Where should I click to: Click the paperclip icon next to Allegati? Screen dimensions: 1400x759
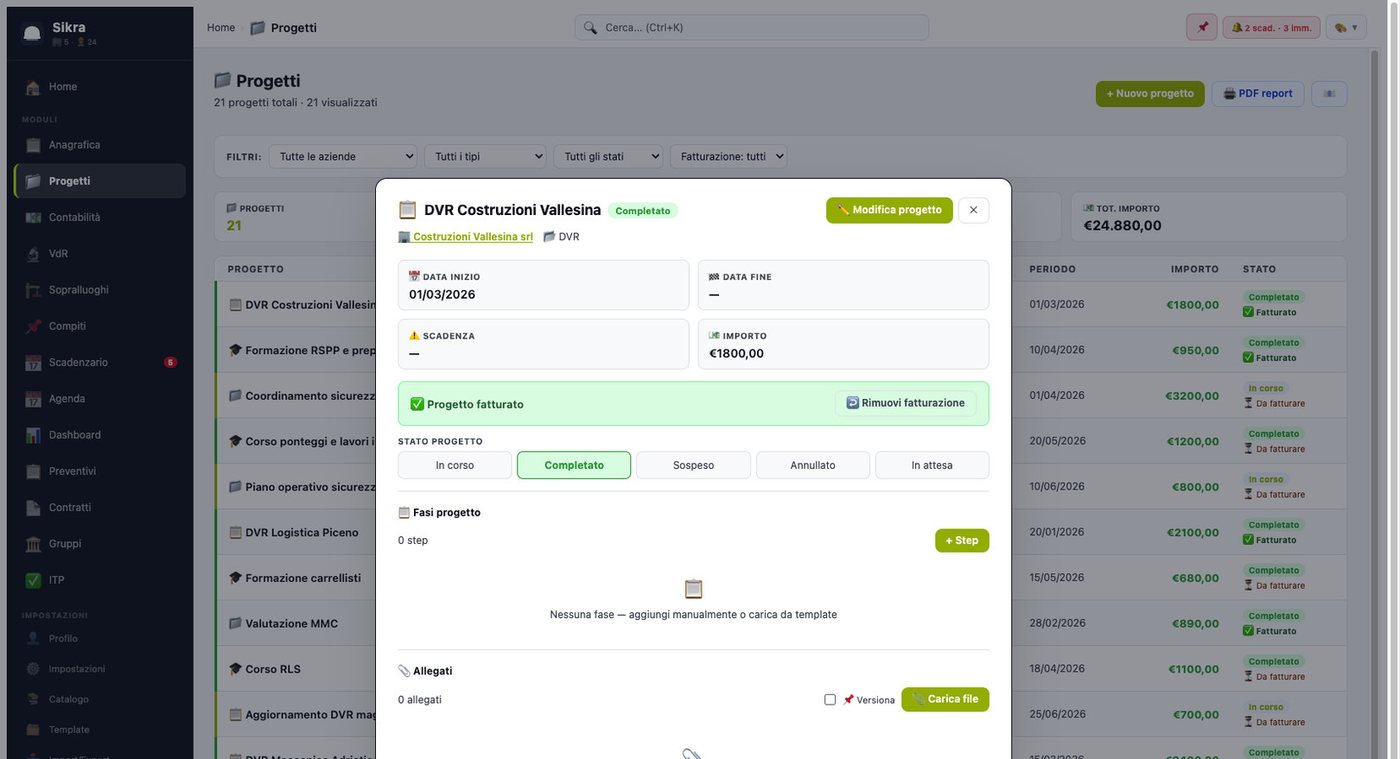[404, 671]
